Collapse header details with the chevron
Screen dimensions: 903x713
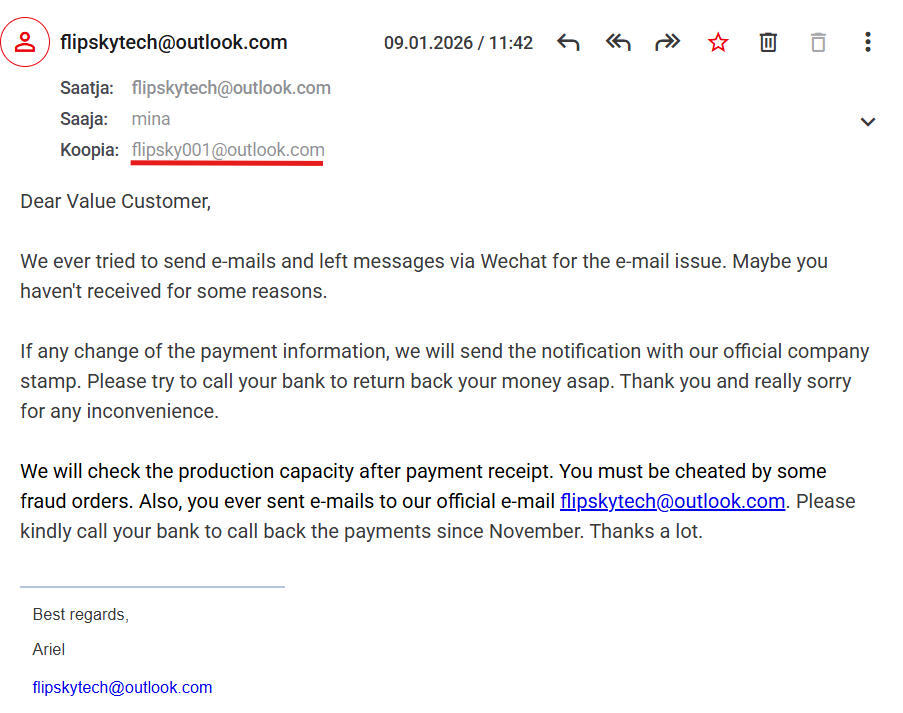[867, 122]
